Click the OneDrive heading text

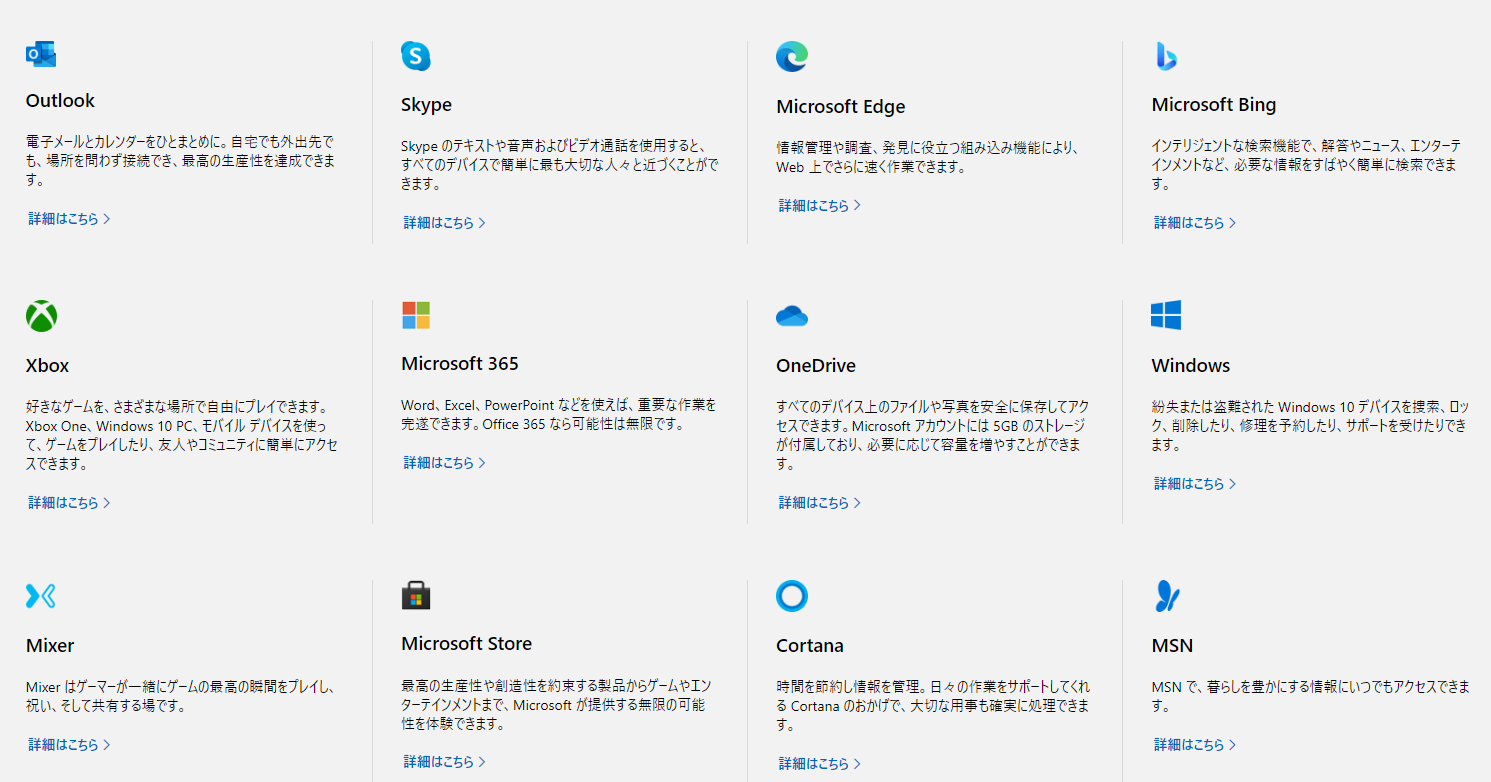[x=816, y=366]
